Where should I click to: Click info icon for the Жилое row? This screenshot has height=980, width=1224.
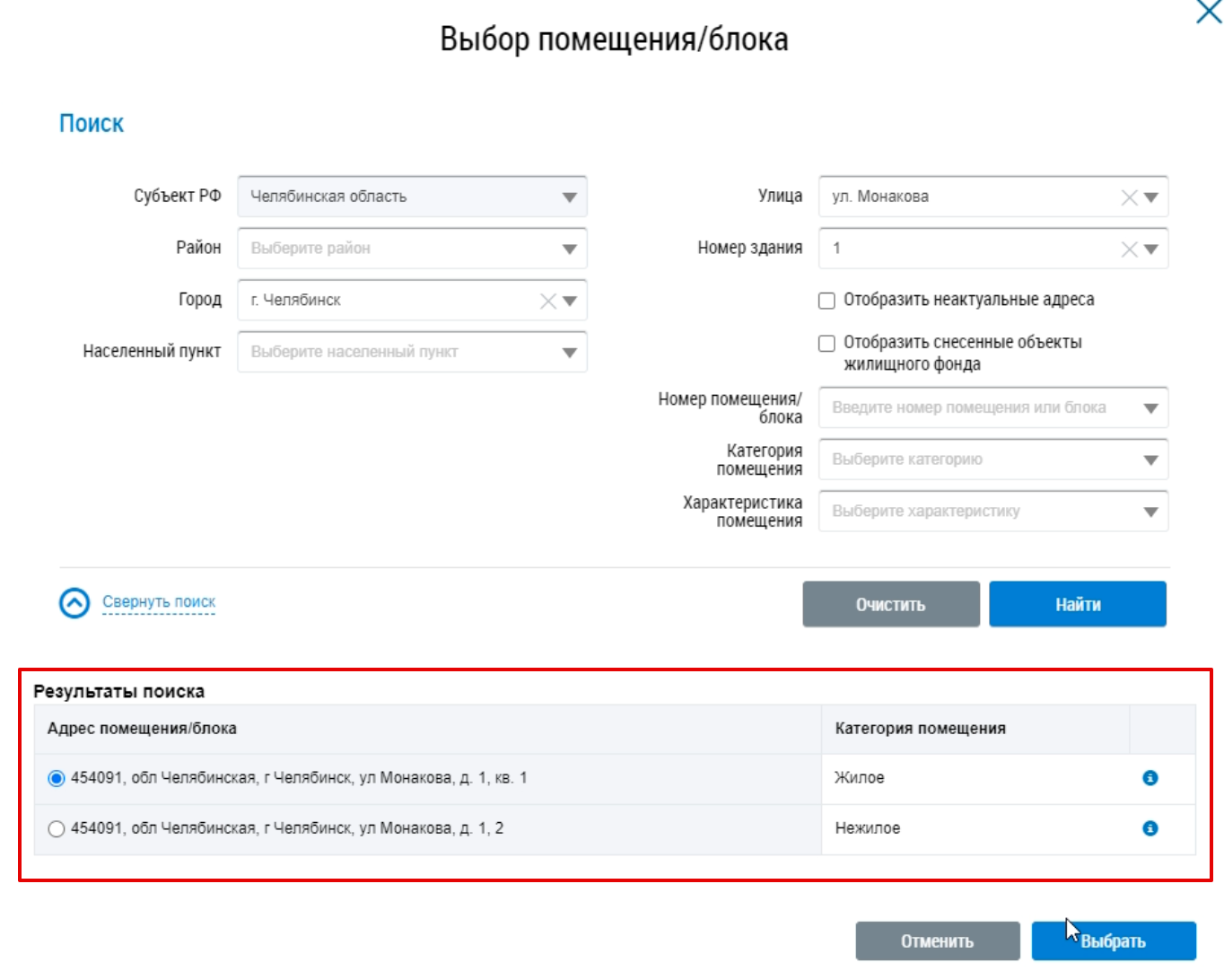point(1150,778)
